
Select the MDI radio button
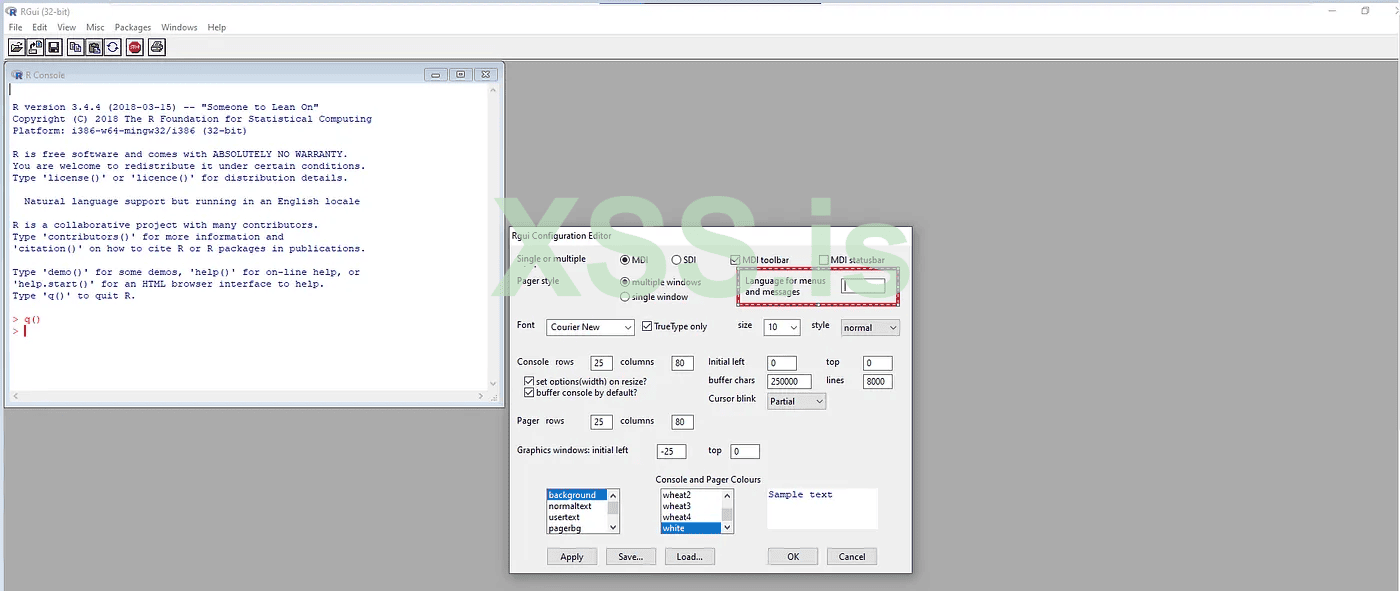(x=625, y=260)
